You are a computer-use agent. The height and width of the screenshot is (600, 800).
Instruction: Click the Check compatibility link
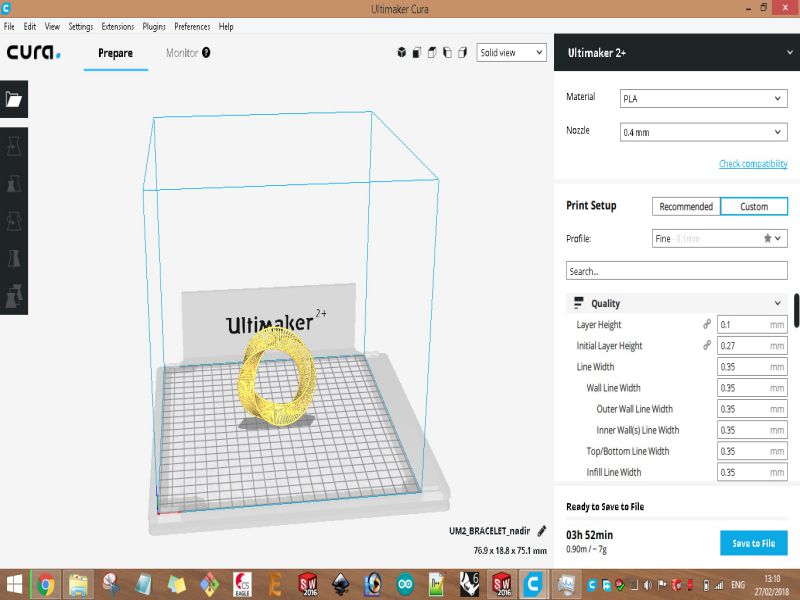pyautogui.click(x=753, y=164)
